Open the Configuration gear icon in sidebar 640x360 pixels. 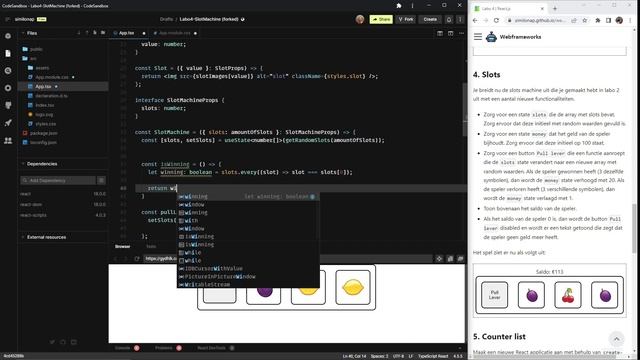pos(8,88)
